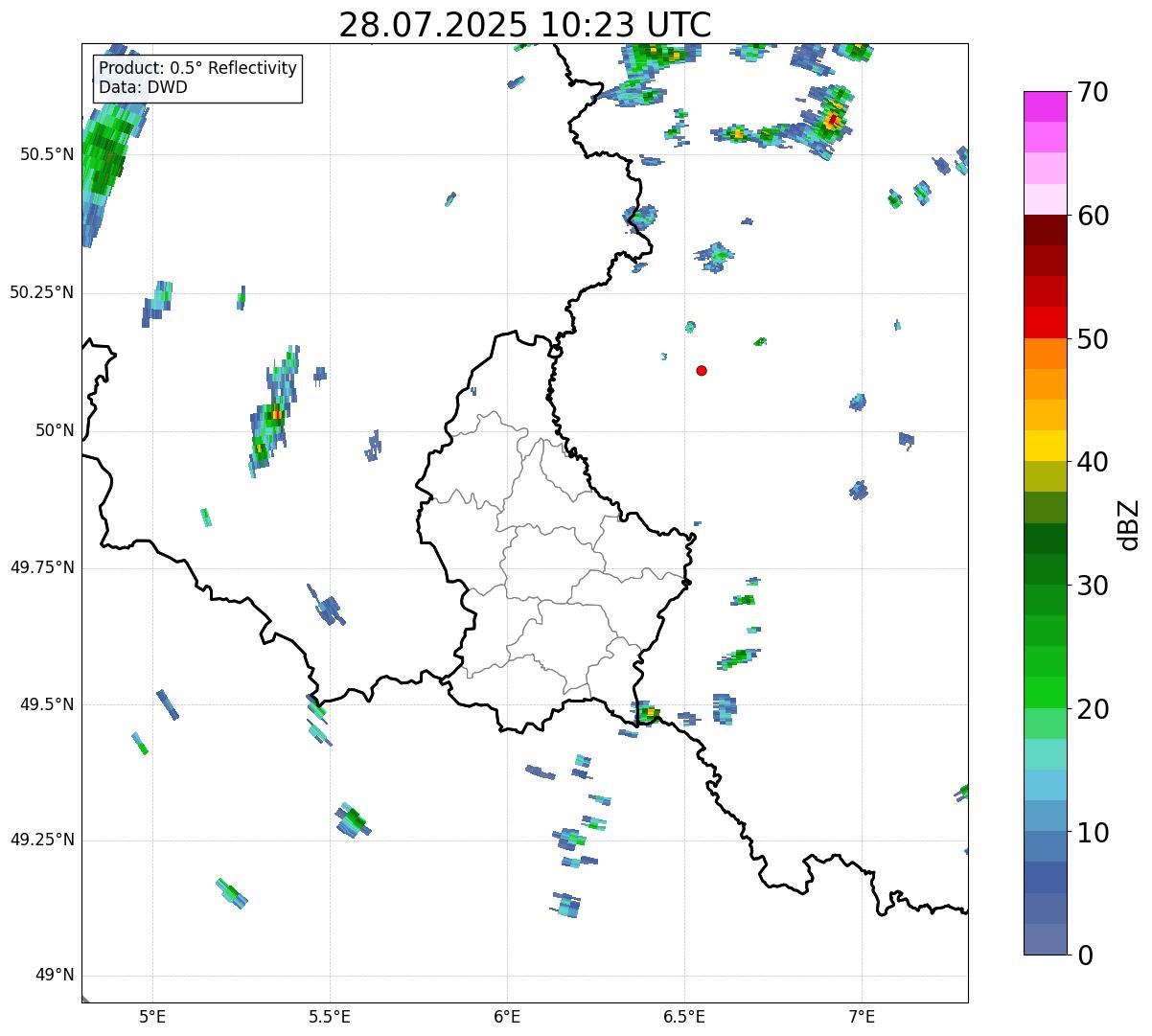Click the 49.5°N latitude label

[47, 704]
